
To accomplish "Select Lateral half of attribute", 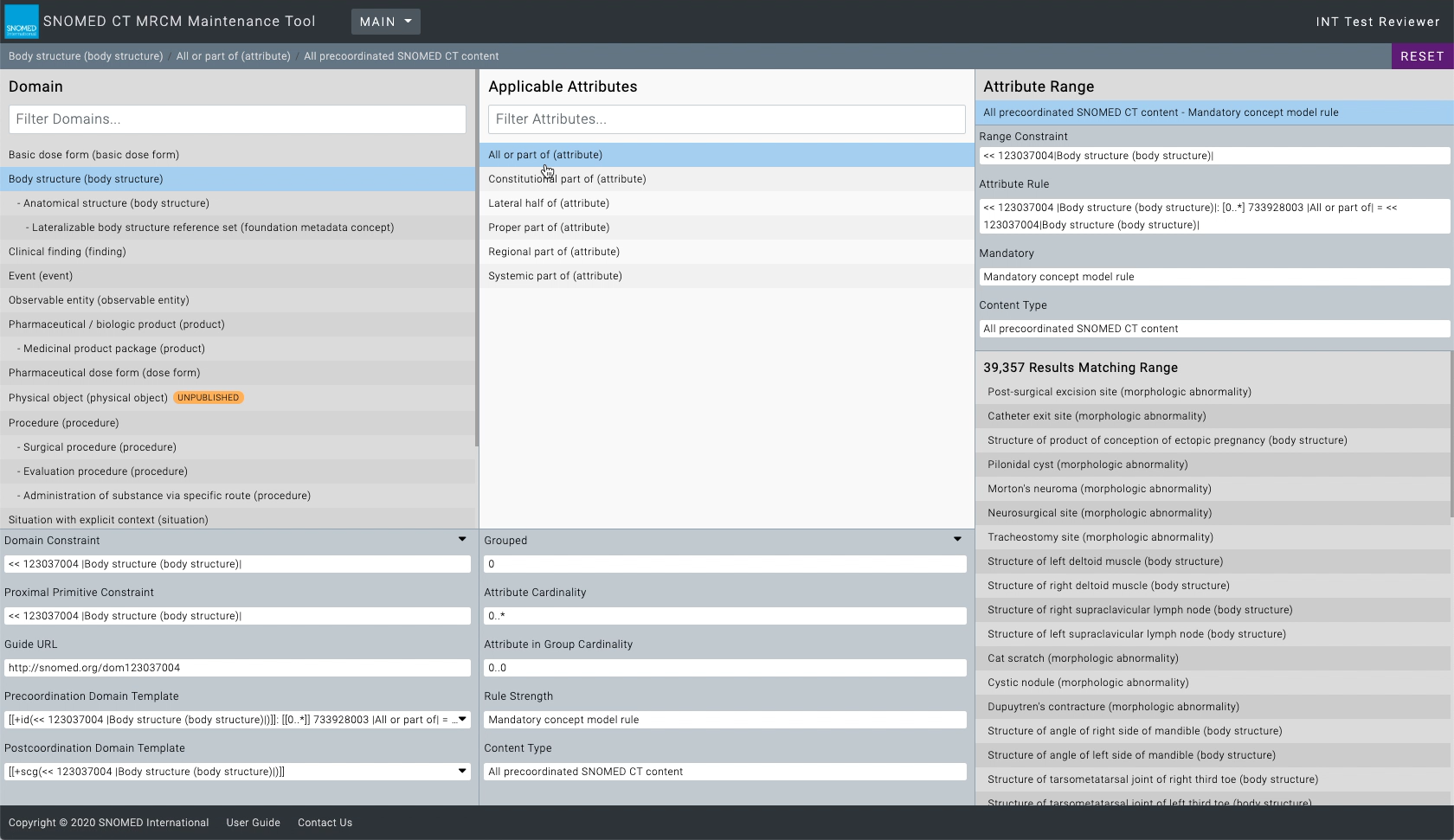I will pyautogui.click(x=727, y=203).
